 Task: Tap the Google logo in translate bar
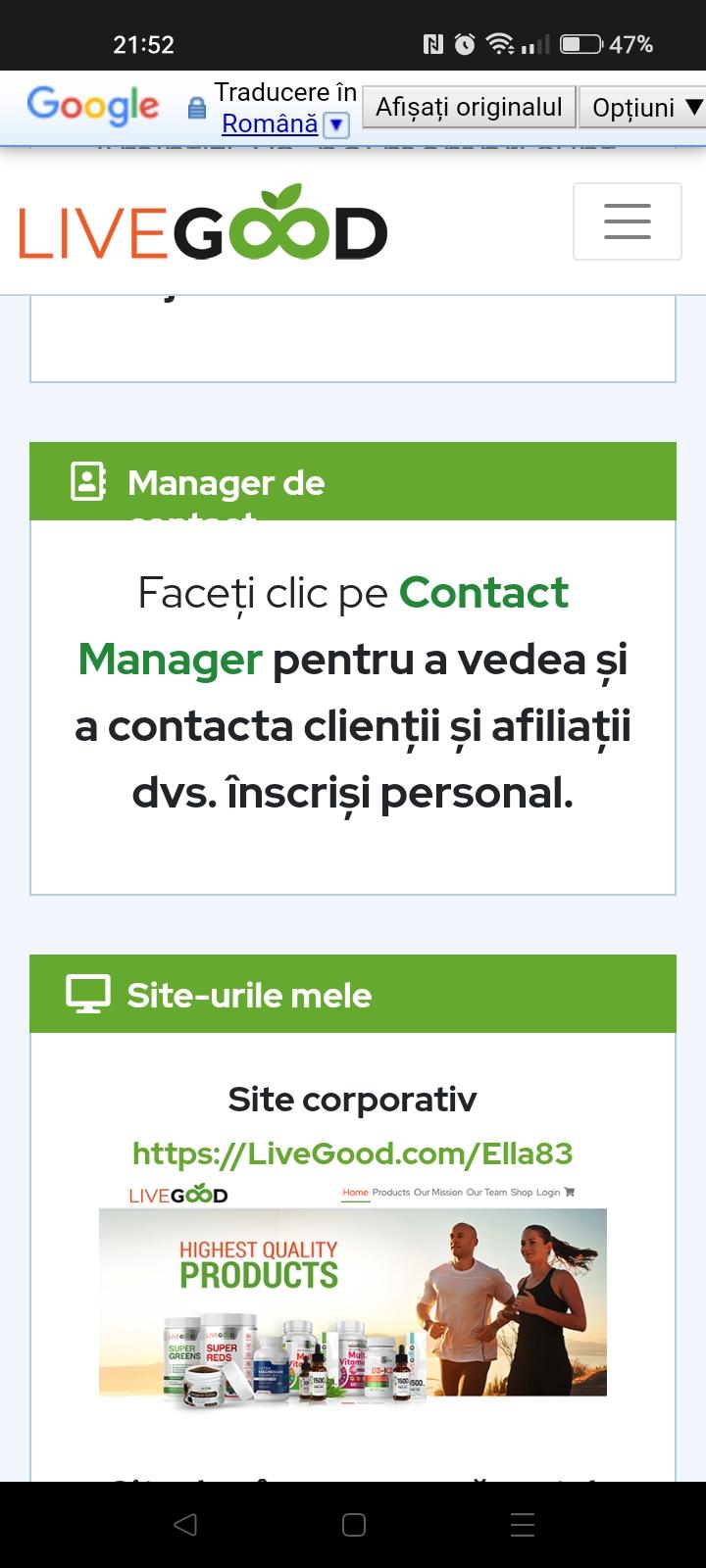tap(93, 107)
